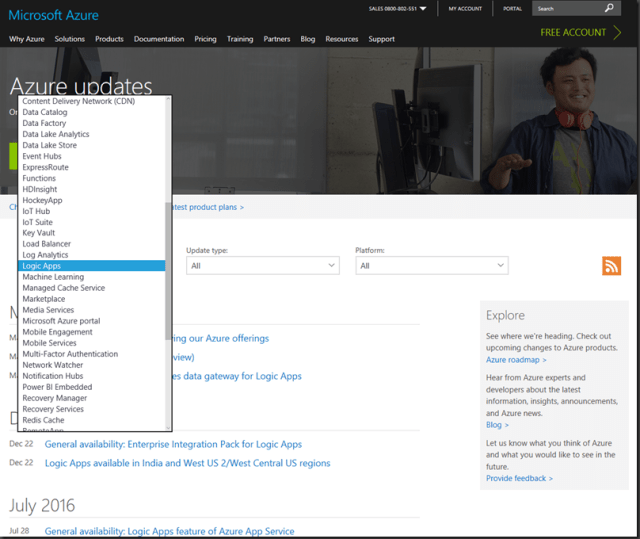640x539 pixels.
Task: Click the search magnifier icon
Action: click(x=609, y=8)
